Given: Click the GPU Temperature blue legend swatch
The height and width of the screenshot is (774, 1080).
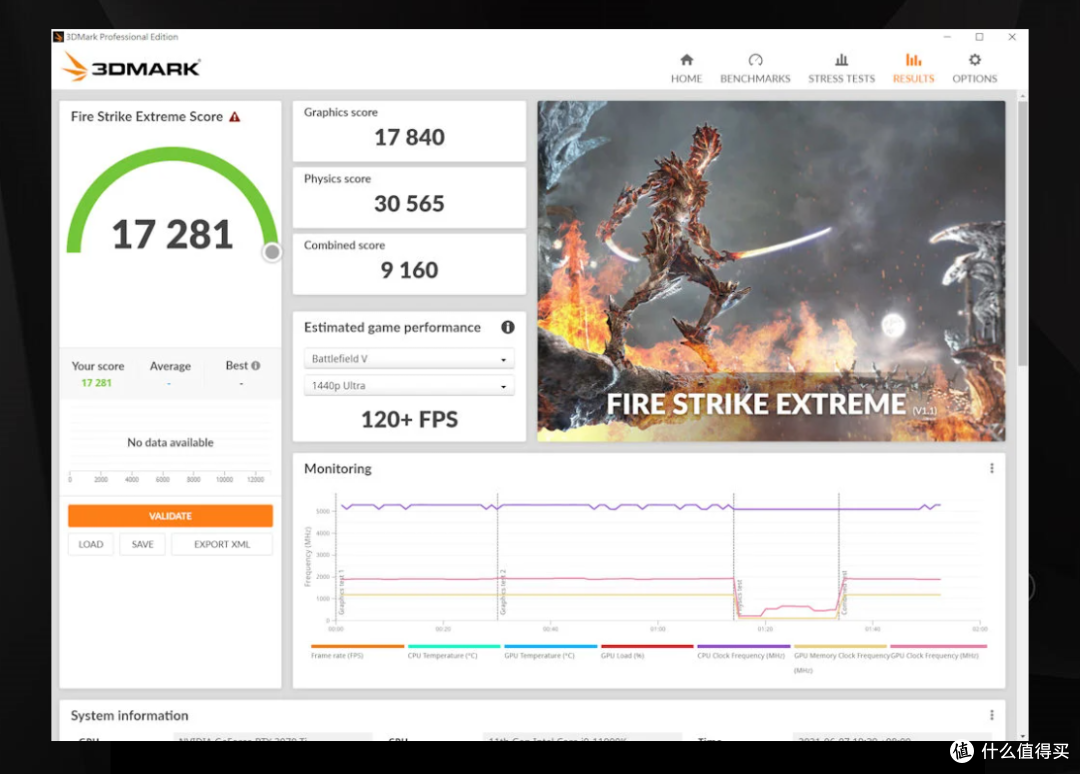Looking at the screenshot, I should (550, 646).
